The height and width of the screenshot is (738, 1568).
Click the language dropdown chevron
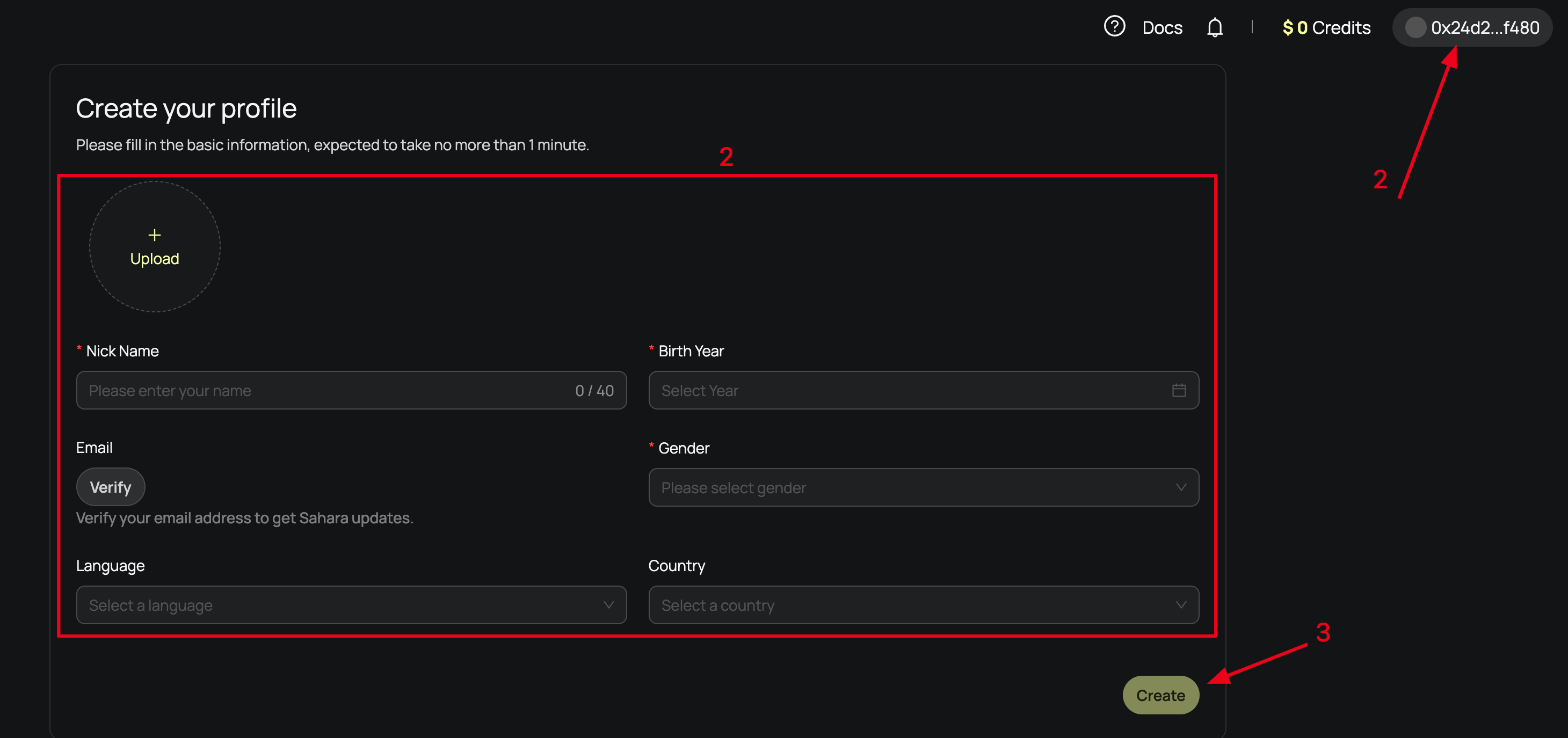[x=608, y=605]
